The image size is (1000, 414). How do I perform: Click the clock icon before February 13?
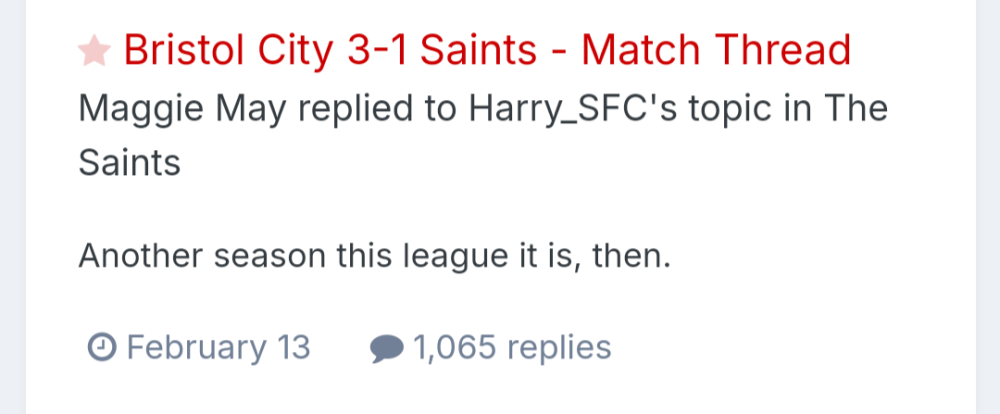click(x=101, y=348)
